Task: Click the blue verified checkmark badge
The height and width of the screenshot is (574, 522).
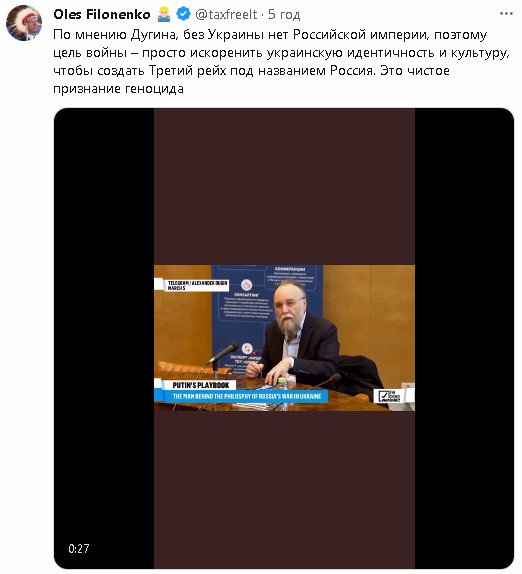Action: point(183,14)
